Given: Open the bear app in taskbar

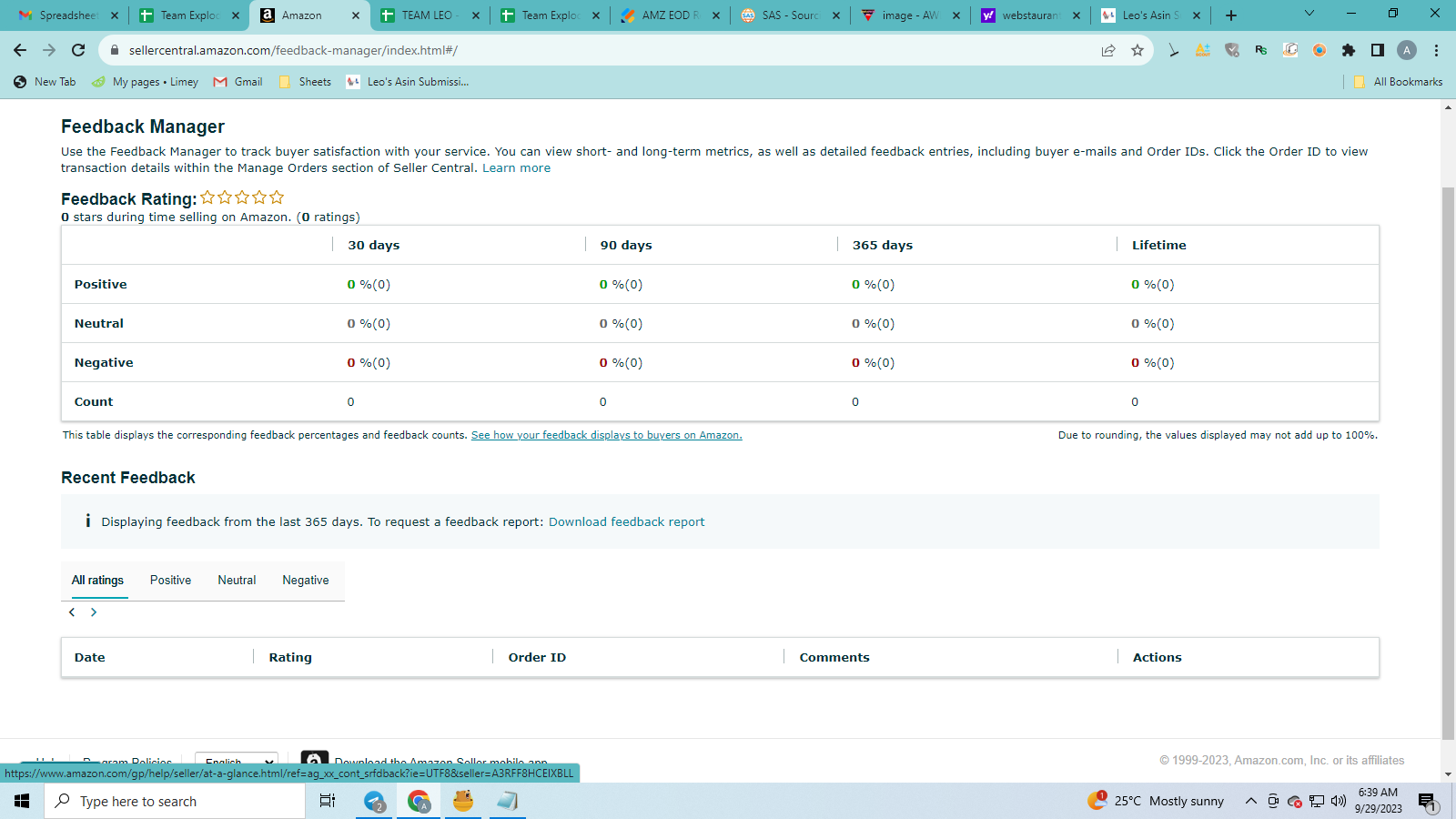Looking at the screenshot, I should (463, 801).
